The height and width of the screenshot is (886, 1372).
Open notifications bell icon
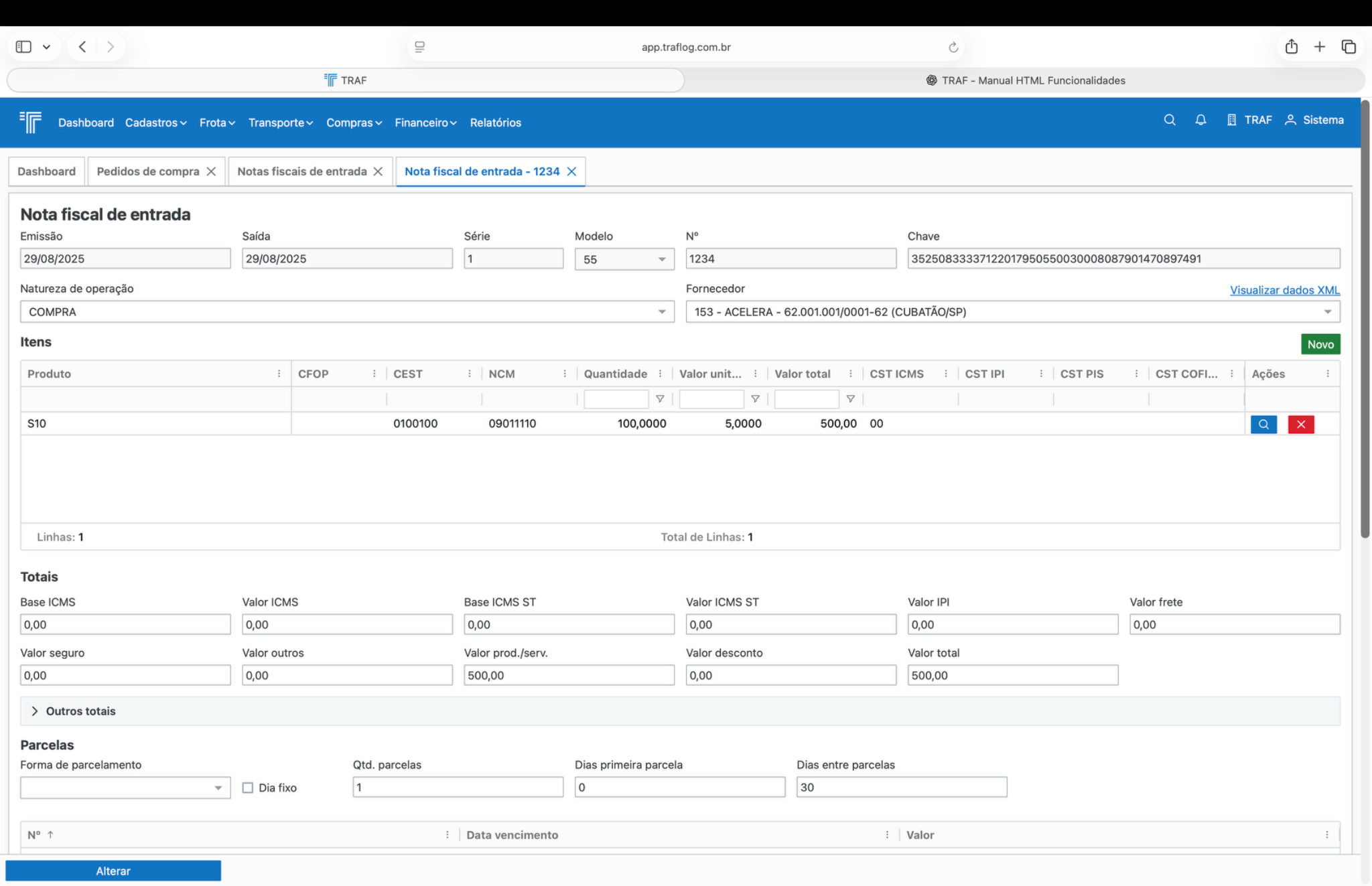pyautogui.click(x=1200, y=120)
